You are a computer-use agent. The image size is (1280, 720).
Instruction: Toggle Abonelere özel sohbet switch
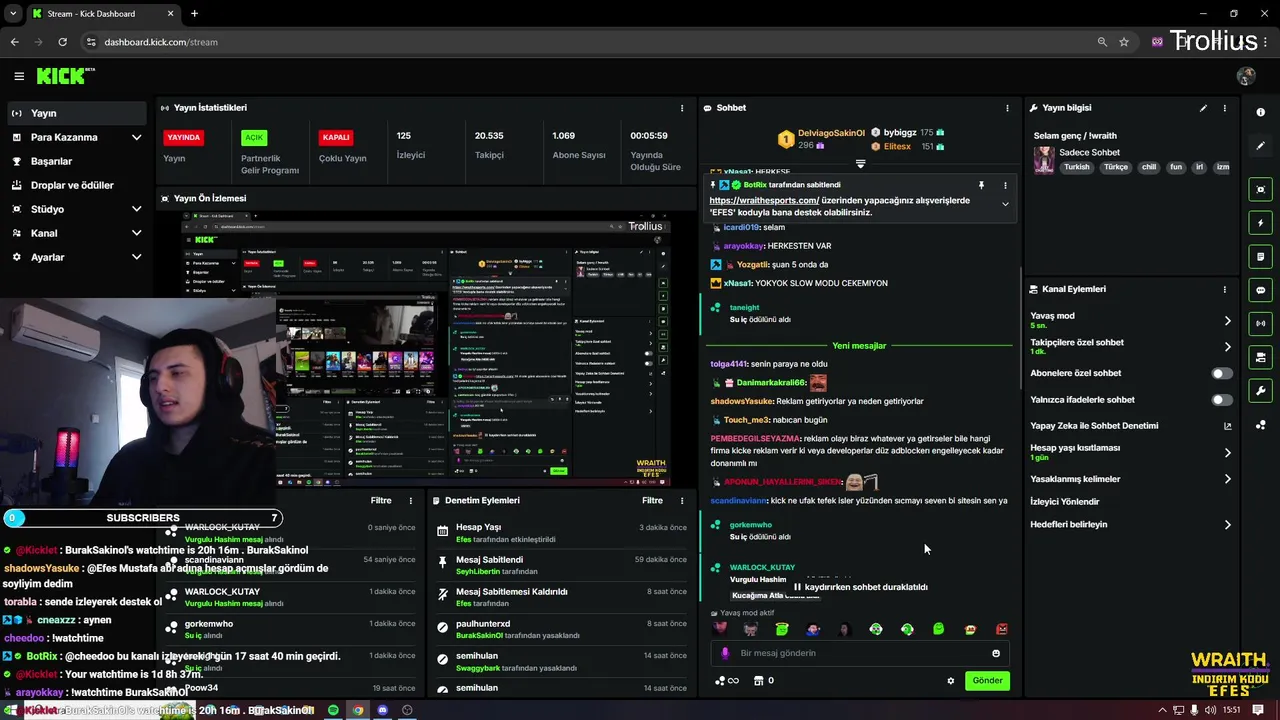coord(1222,373)
